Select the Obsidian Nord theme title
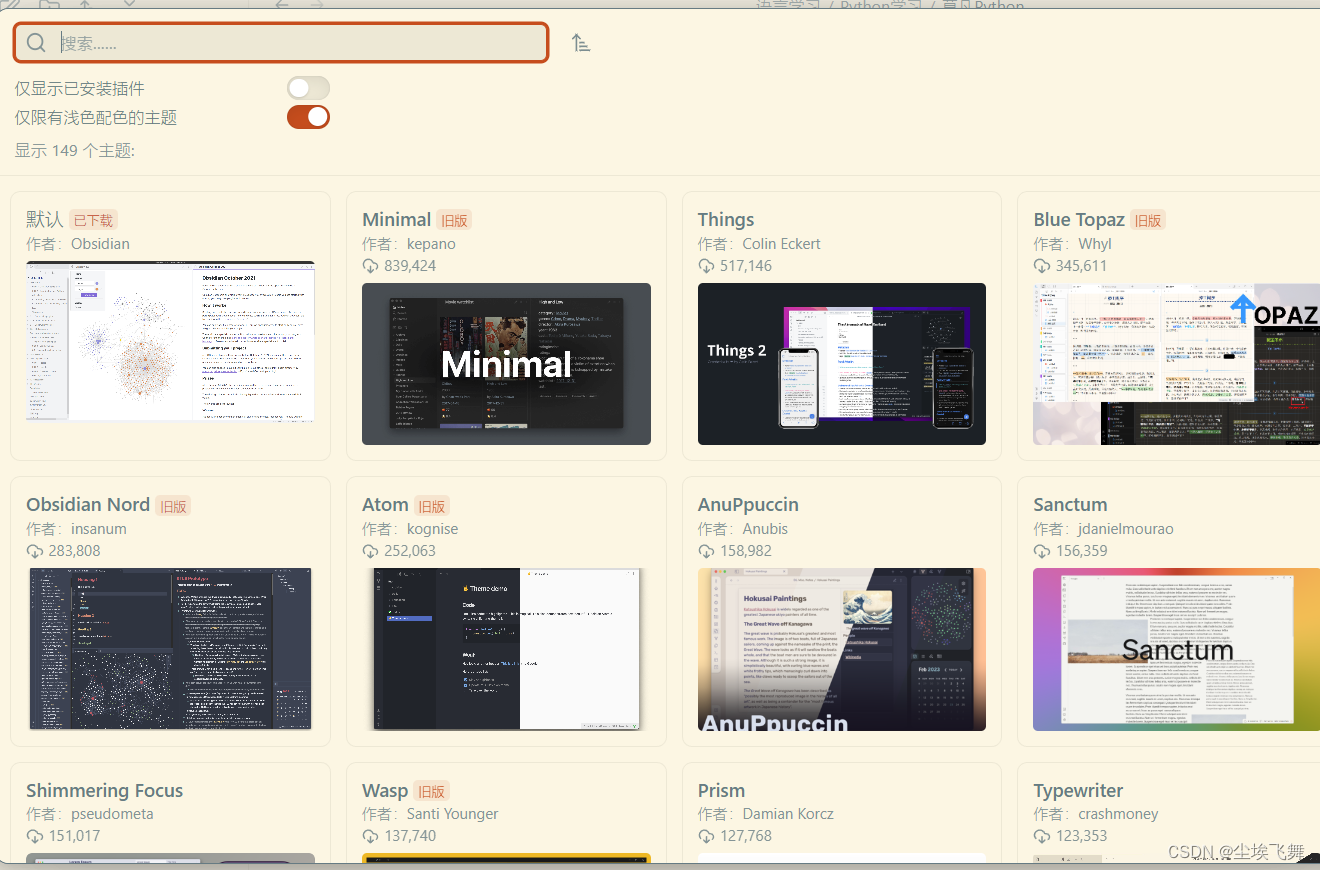 88,504
